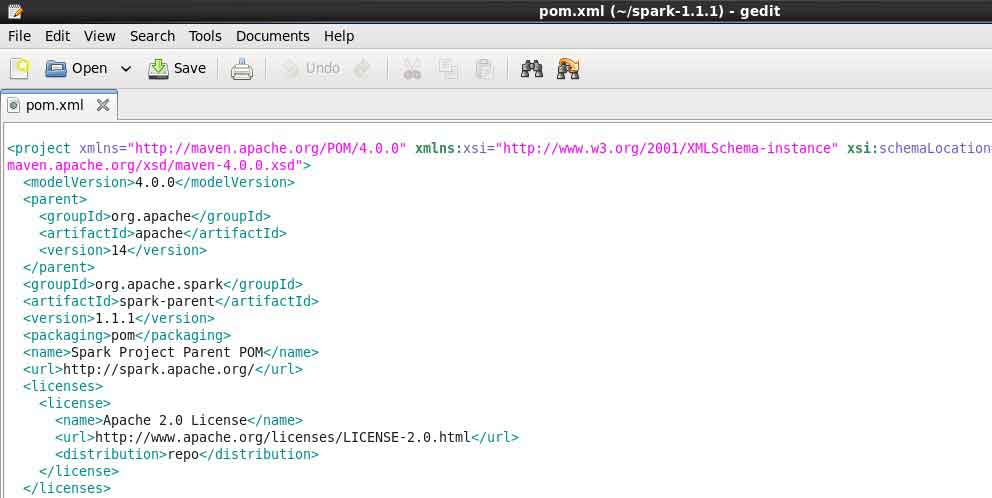992x498 pixels.
Task: Open the Search menu
Action: [x=152, y=36]
